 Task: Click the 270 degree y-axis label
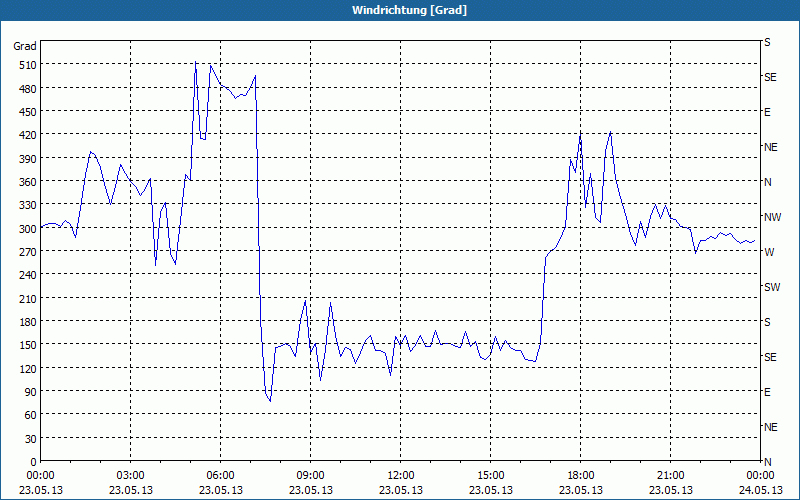pos(25,252)
